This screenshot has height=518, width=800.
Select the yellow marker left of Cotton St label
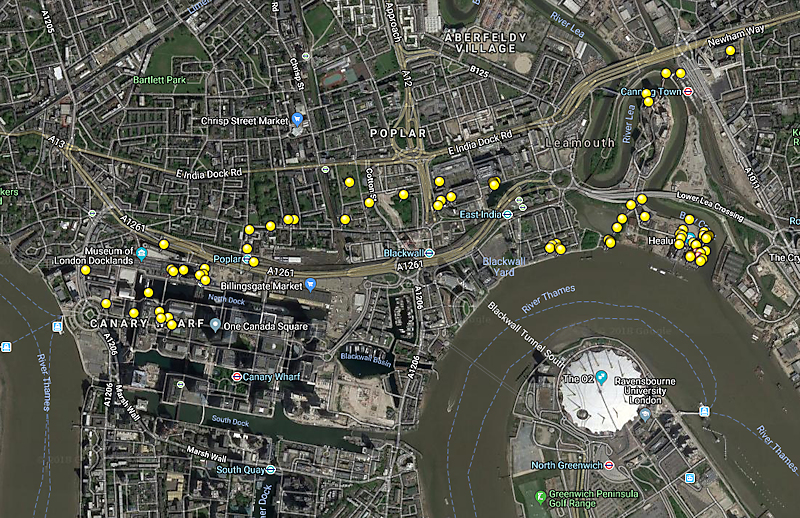pyautogui.click(x=349, y=182)
